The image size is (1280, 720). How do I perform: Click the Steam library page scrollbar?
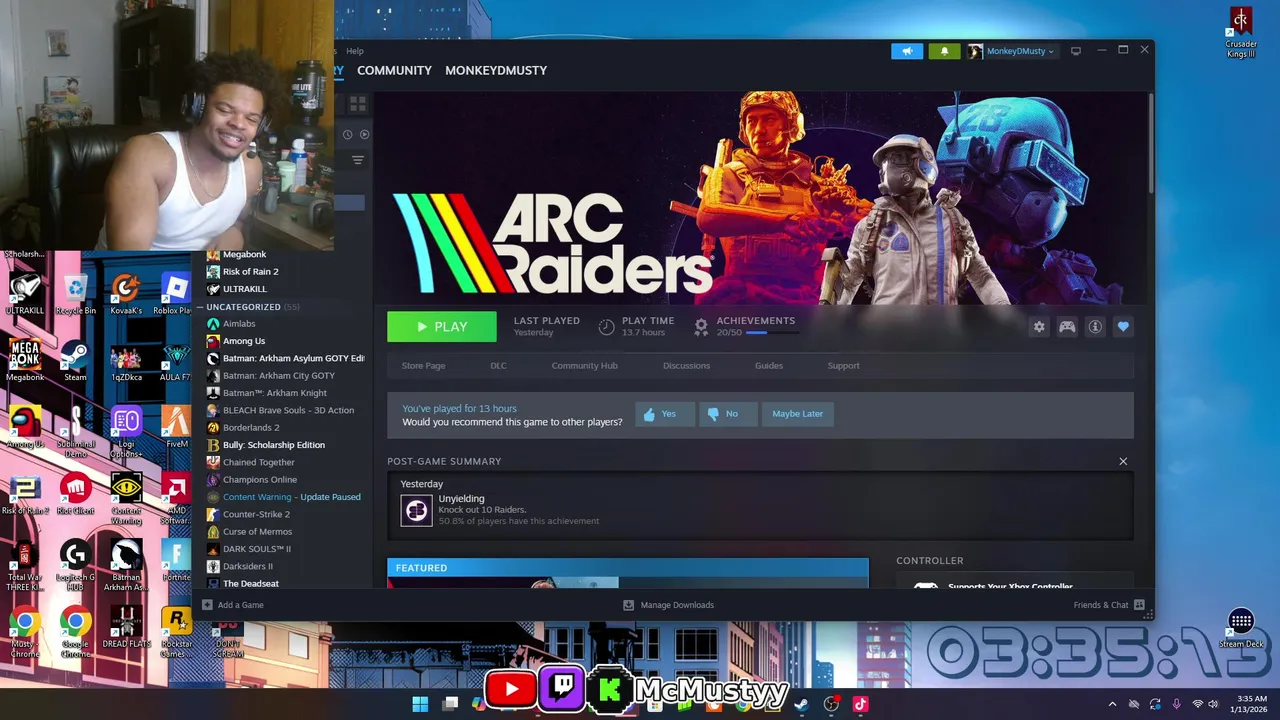coord(1150,145)
